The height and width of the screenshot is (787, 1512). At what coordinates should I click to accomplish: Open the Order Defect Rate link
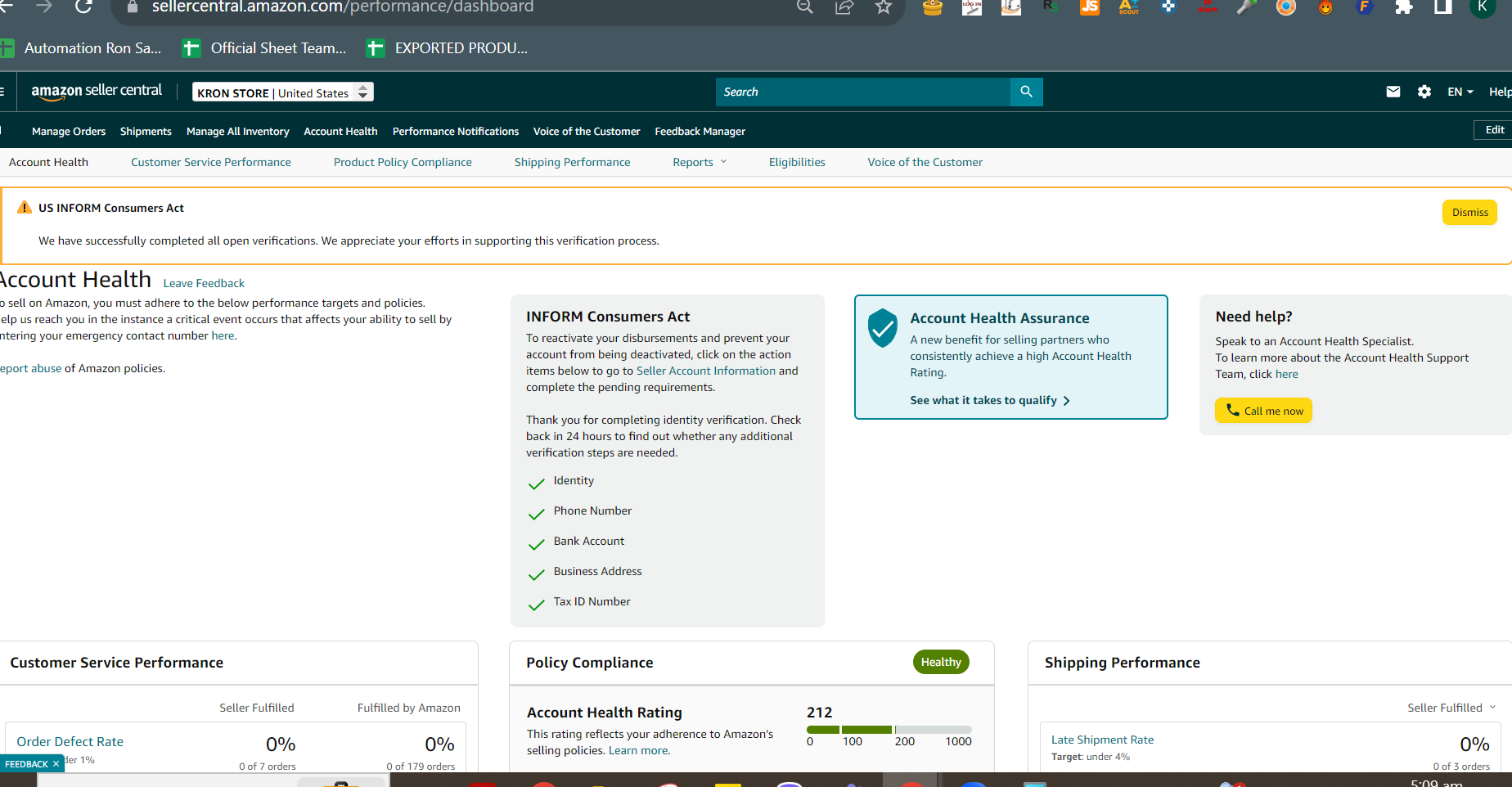pos(70,741)
